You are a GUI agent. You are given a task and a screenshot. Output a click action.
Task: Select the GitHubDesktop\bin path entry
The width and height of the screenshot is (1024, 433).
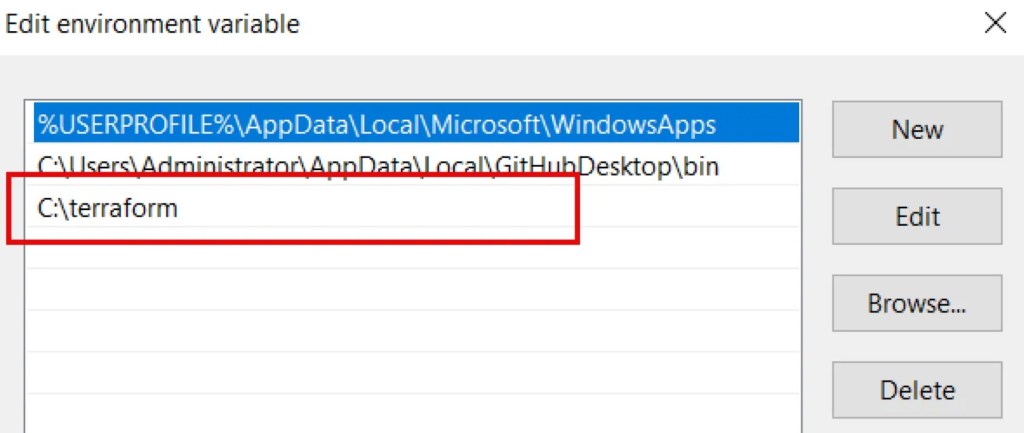377,166
